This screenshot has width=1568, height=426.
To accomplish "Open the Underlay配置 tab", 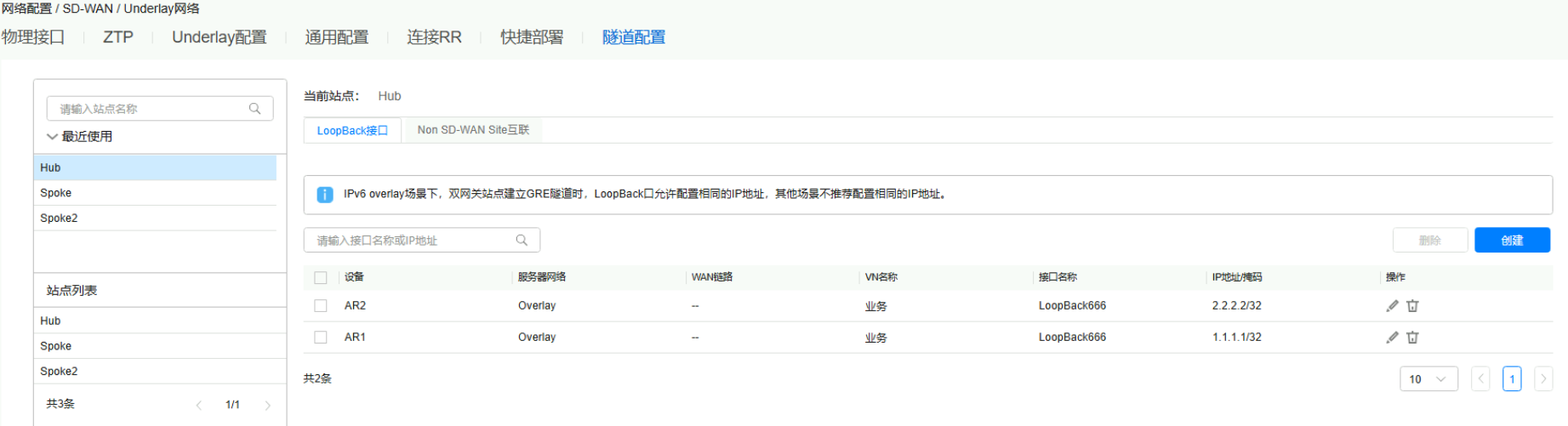I will tap(219, 37).
